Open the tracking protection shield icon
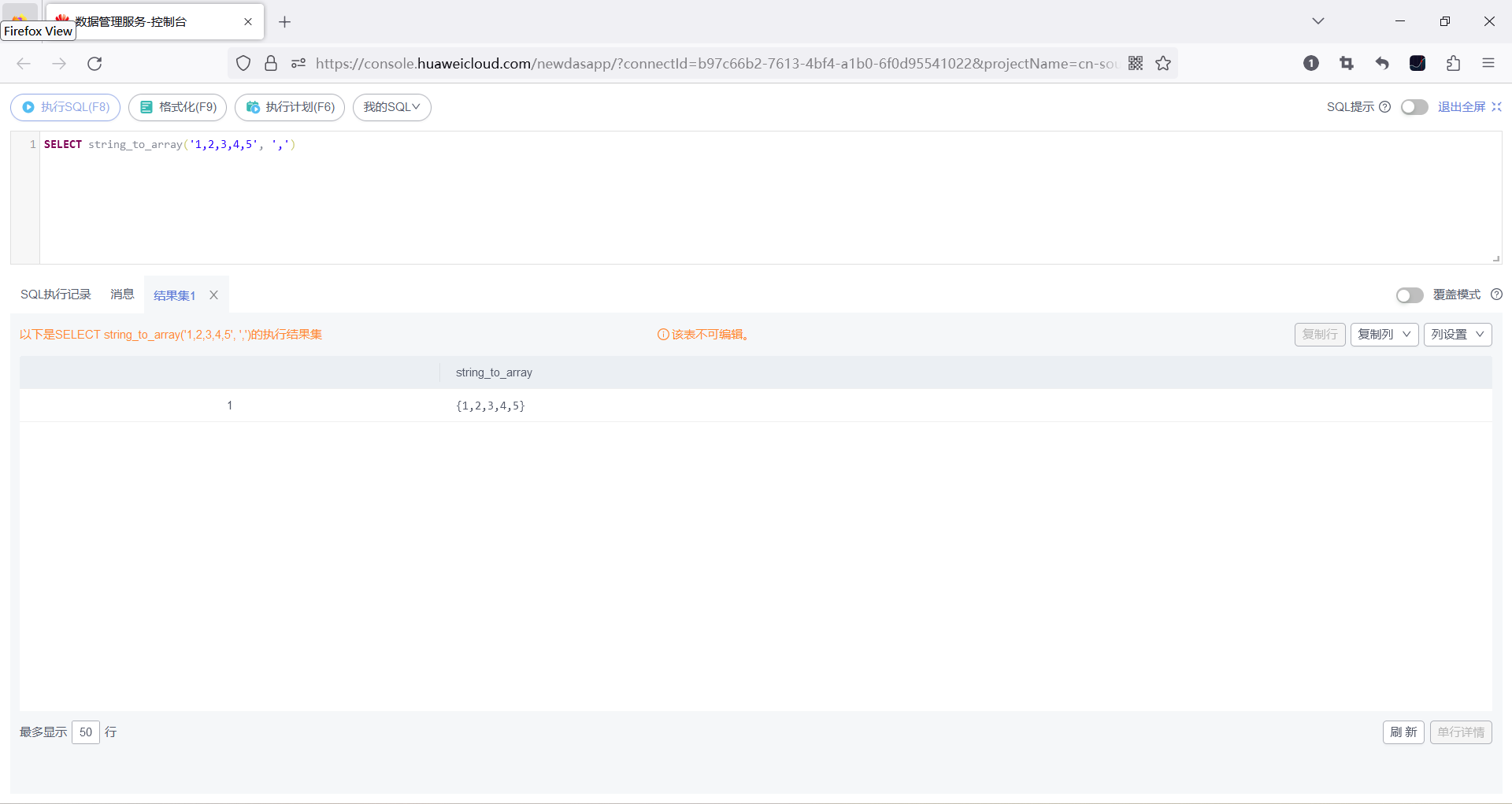The height and width of the screenshot is (804, 1512). tap(243, 64)
